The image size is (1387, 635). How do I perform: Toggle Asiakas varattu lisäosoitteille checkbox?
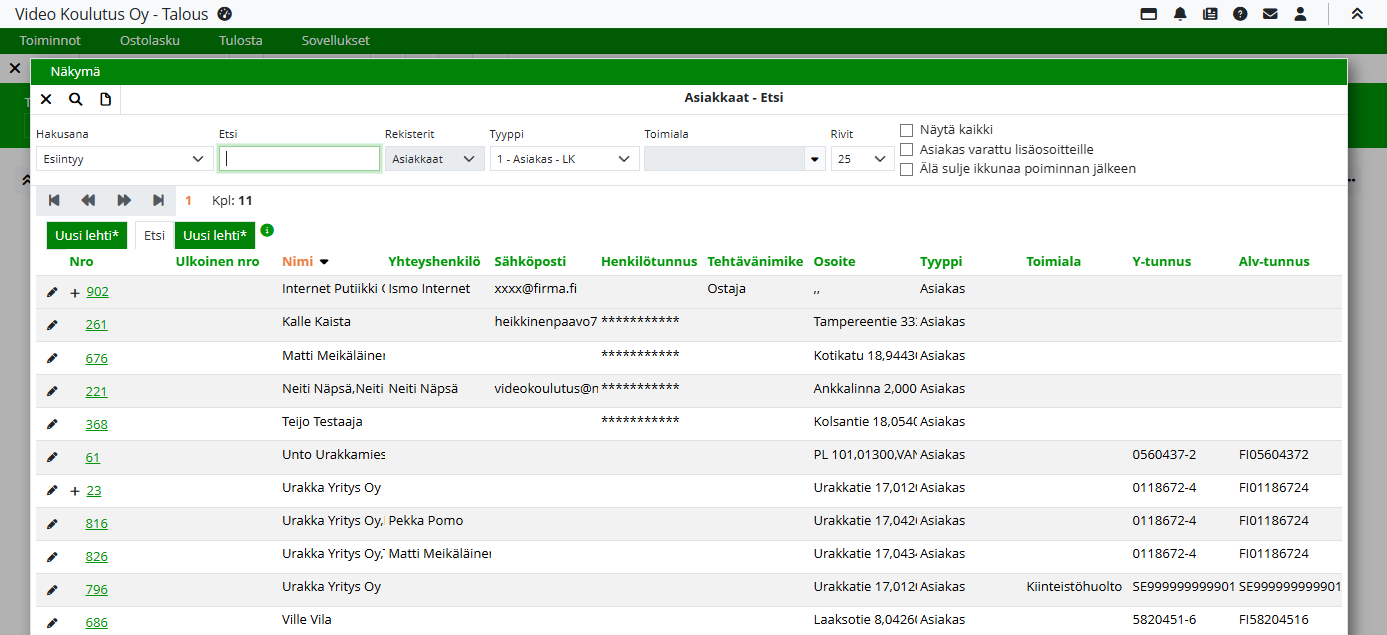click(906, 149)
